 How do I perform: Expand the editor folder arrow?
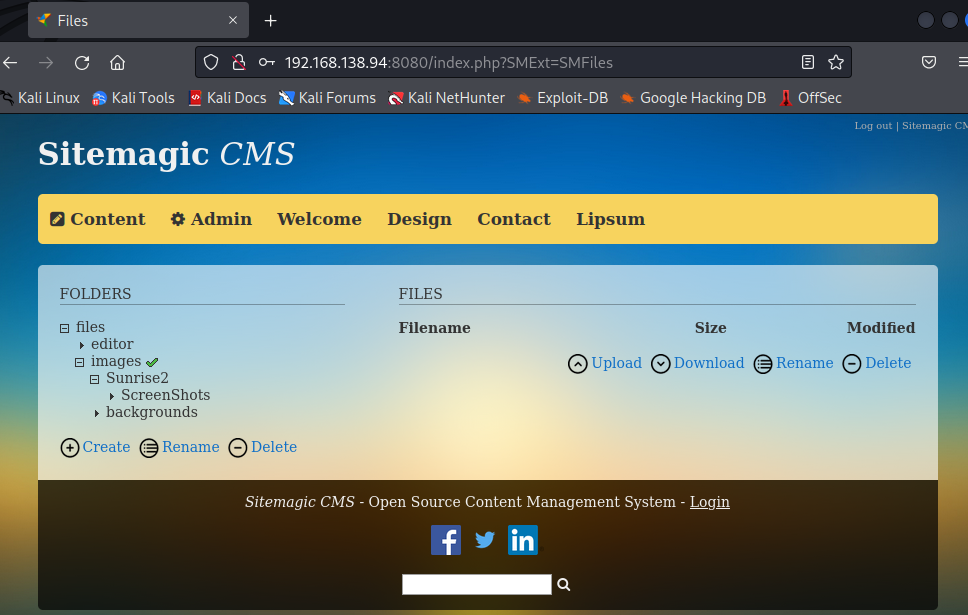point(81,345)
